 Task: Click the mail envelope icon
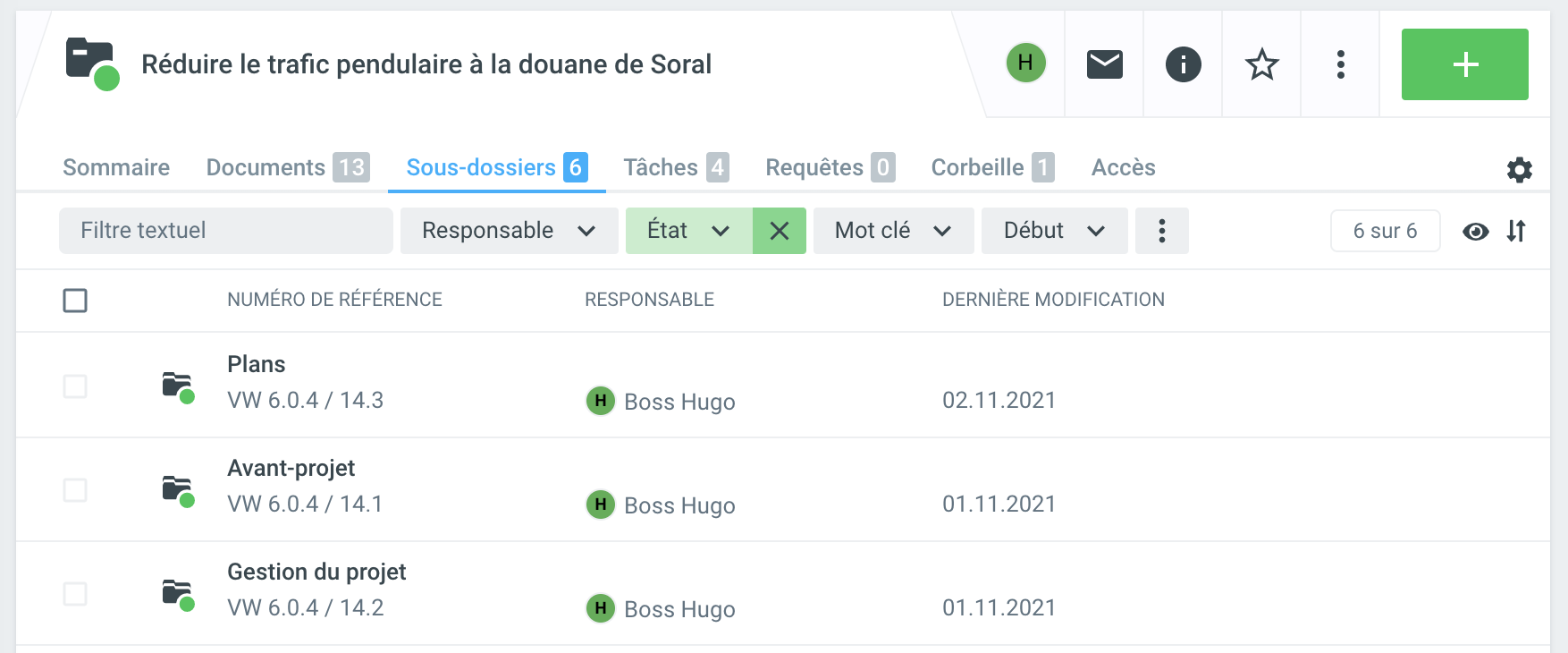coord(1104,64)
